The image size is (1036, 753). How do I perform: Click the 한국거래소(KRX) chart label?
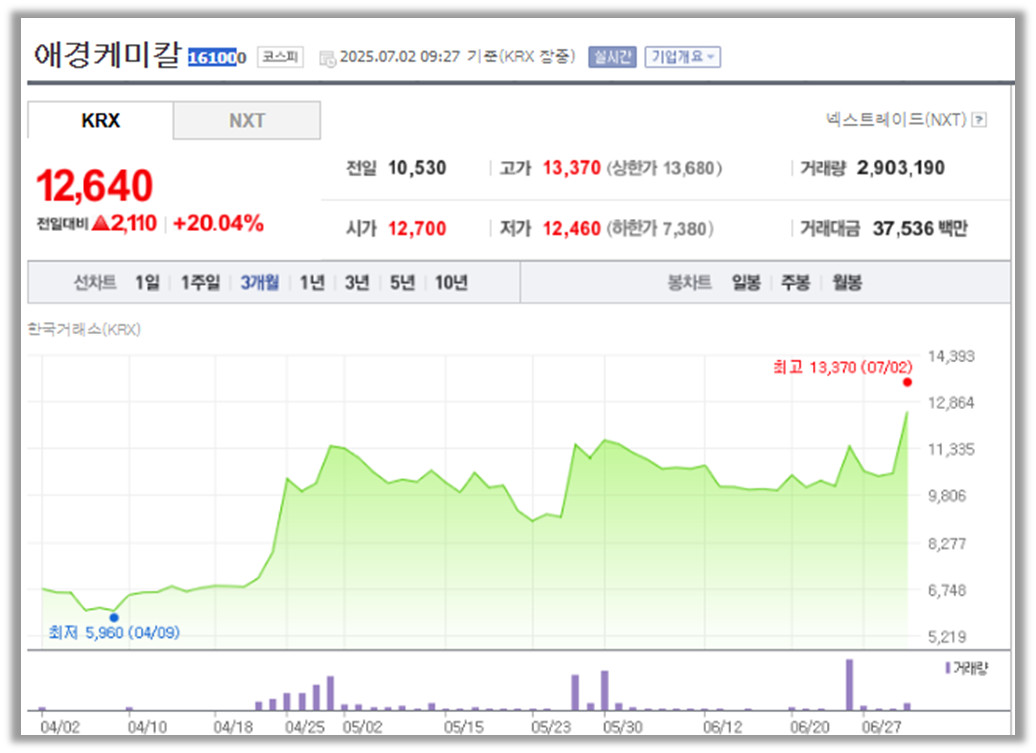tap(84, 329)
